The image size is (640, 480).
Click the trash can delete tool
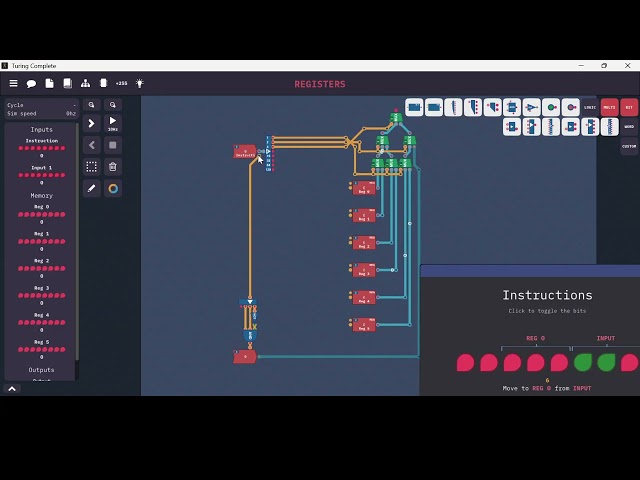113,167
